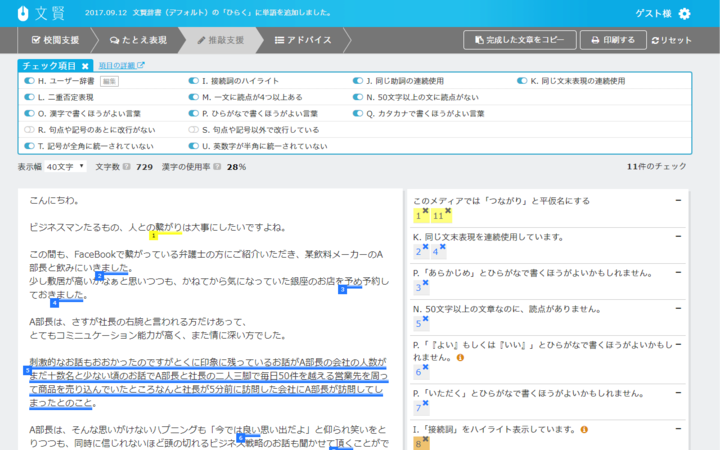Collapse the P.「あらかじめ」 check item
Image resolution: width=720 pixels, height=450 pixels.
click(678, 272)
